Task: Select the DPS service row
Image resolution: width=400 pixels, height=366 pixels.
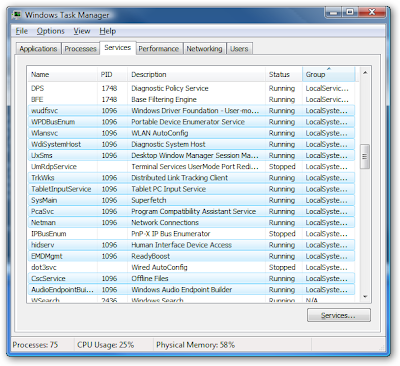Action: click(192, 88)
